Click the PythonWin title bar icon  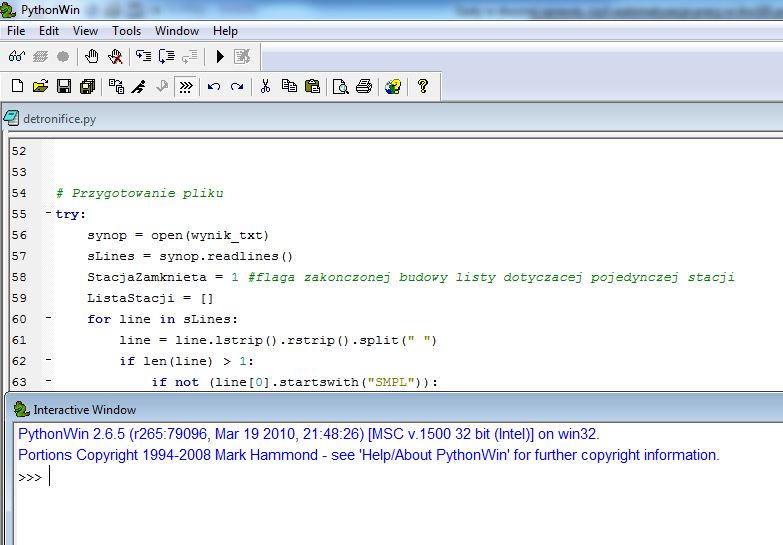pos(8,9)
